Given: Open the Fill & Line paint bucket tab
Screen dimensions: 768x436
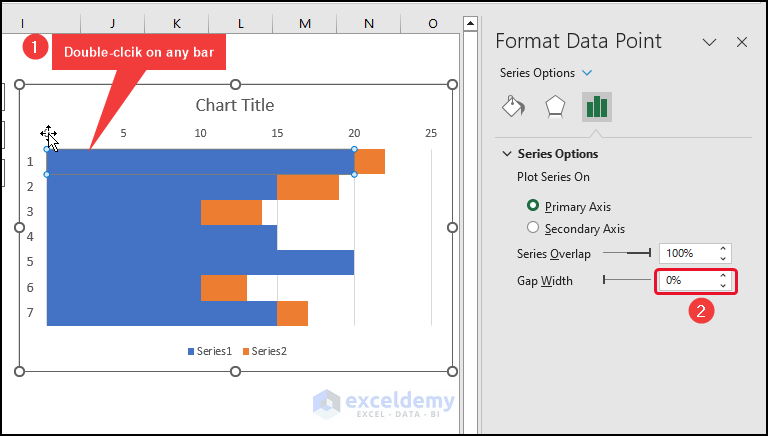Looking at the screenshot, I should pyautogui.click(x=513, y=107).
